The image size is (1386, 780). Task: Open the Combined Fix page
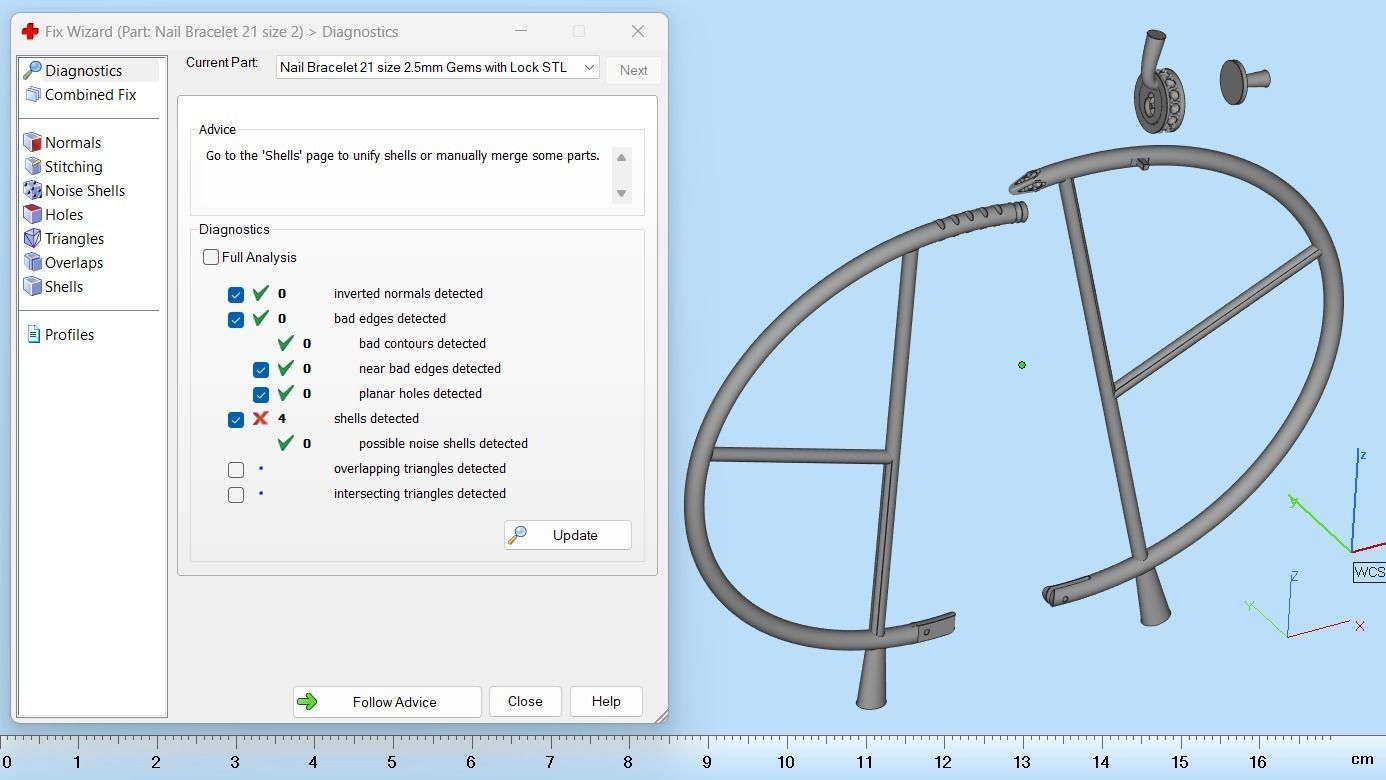pos(90,94)
